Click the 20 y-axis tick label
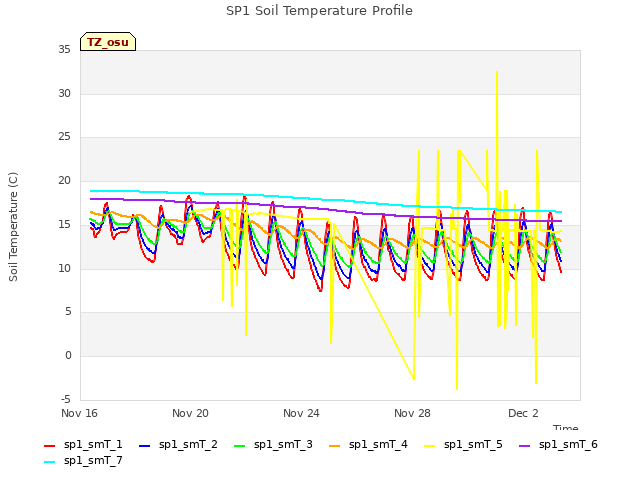 point(64,181)
